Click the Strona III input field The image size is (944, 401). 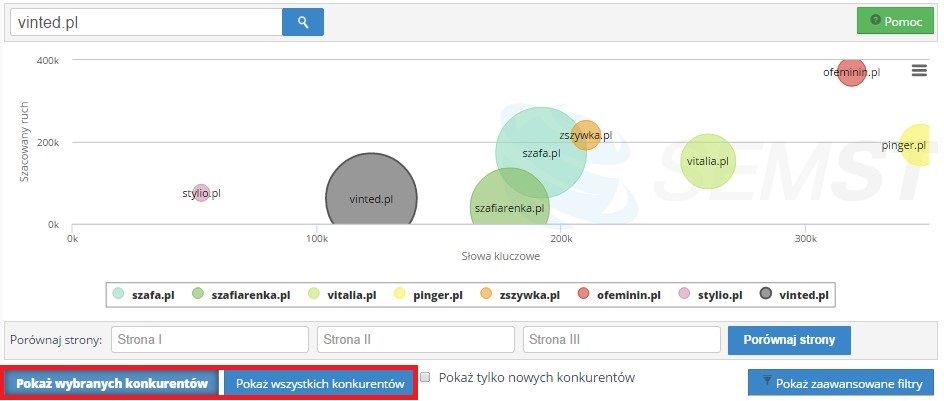tap(621, 340)
